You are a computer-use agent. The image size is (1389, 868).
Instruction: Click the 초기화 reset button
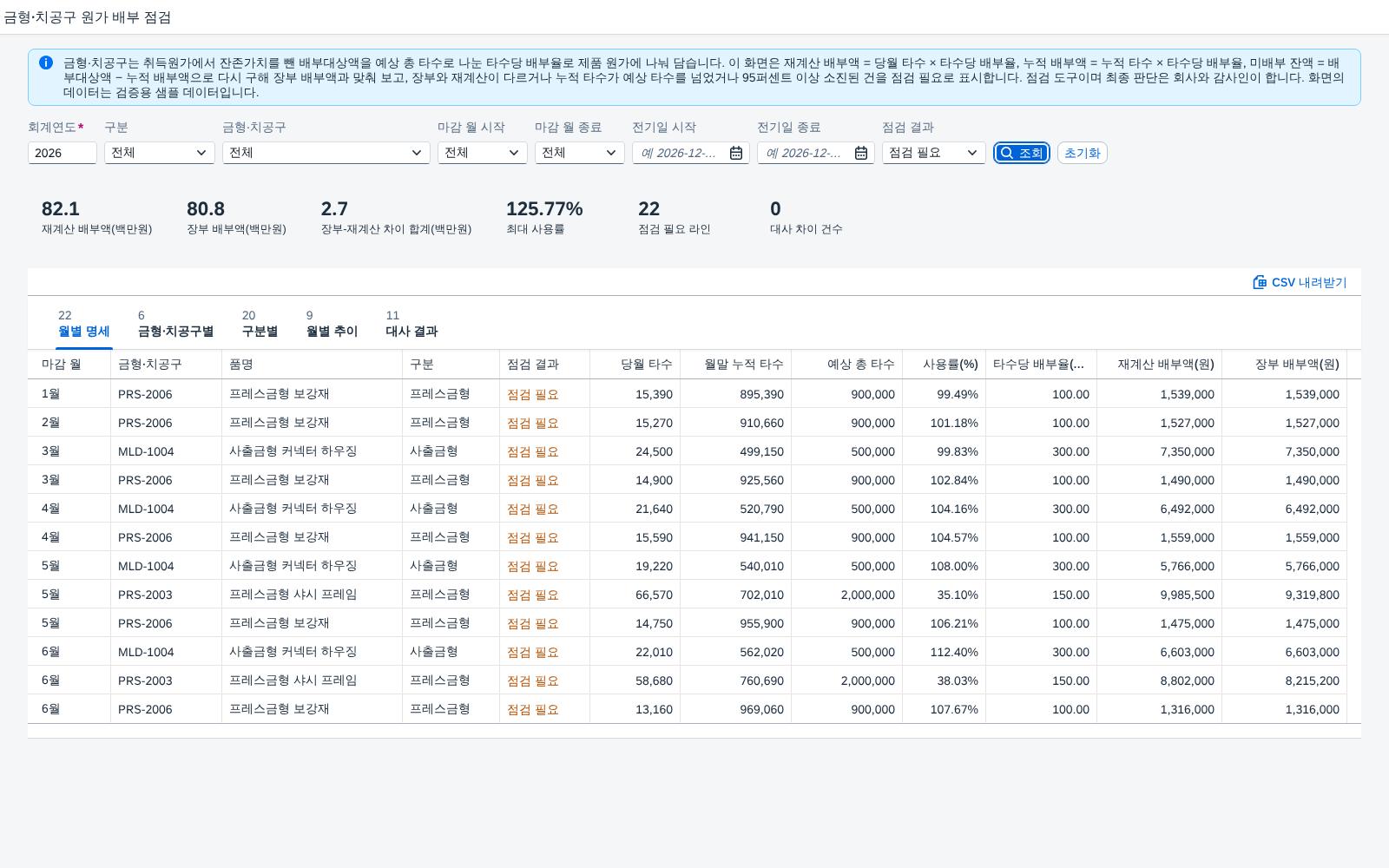pos(1082,153)
